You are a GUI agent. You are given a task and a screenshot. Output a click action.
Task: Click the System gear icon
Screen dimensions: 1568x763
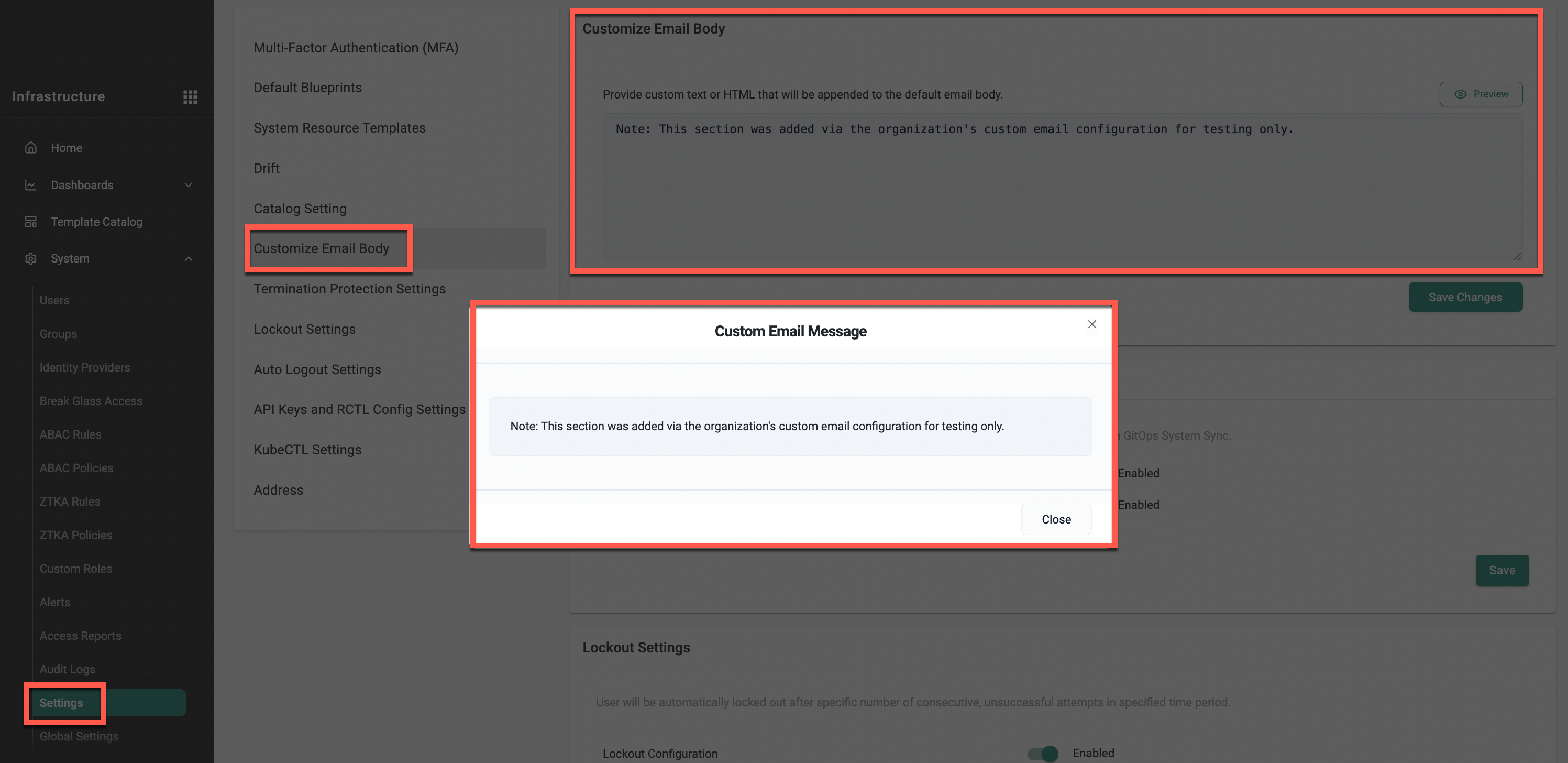click(31, 259)
